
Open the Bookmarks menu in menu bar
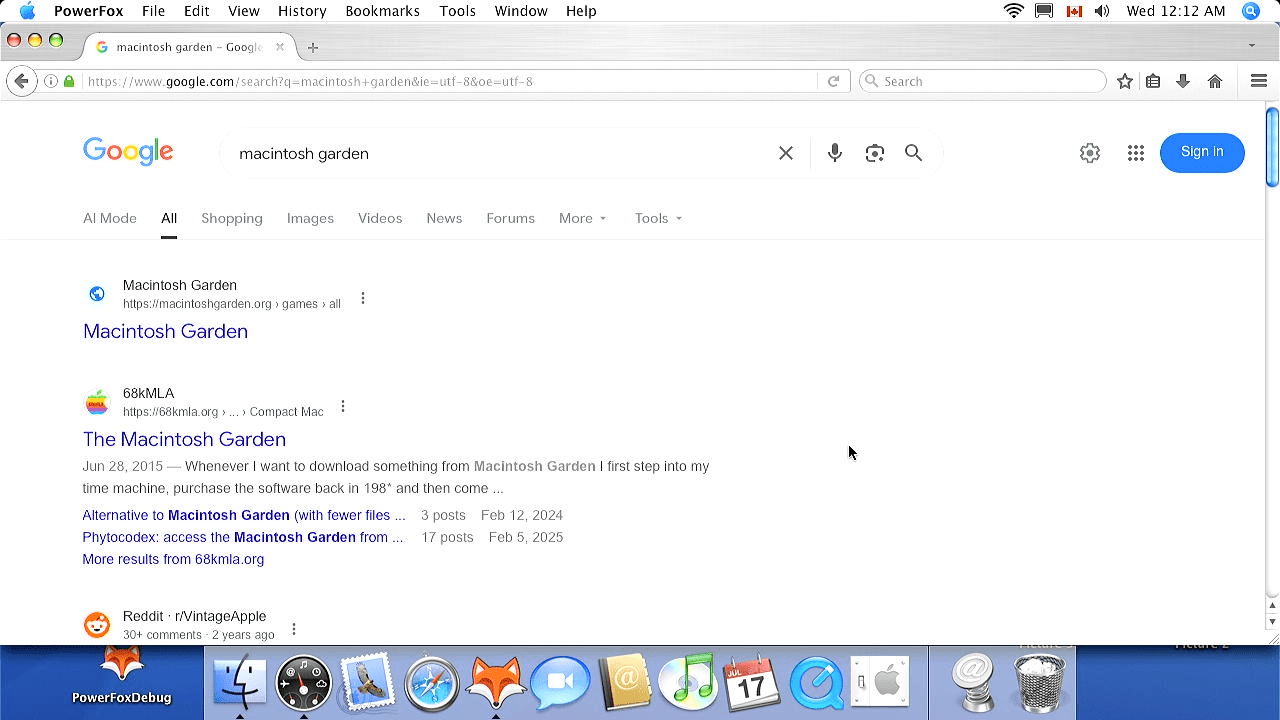point(382,11)
